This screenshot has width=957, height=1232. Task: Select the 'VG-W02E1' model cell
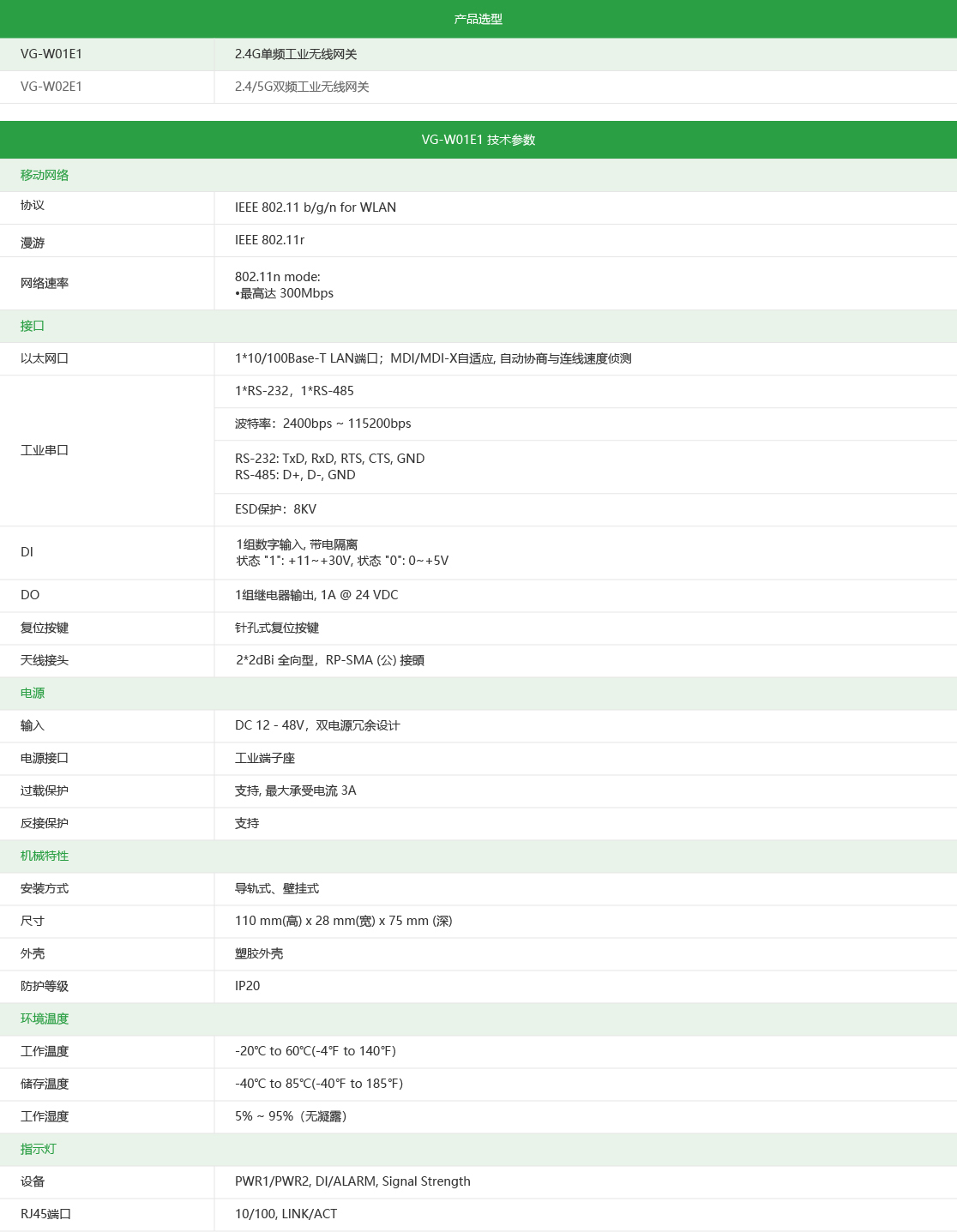point(51,87)
